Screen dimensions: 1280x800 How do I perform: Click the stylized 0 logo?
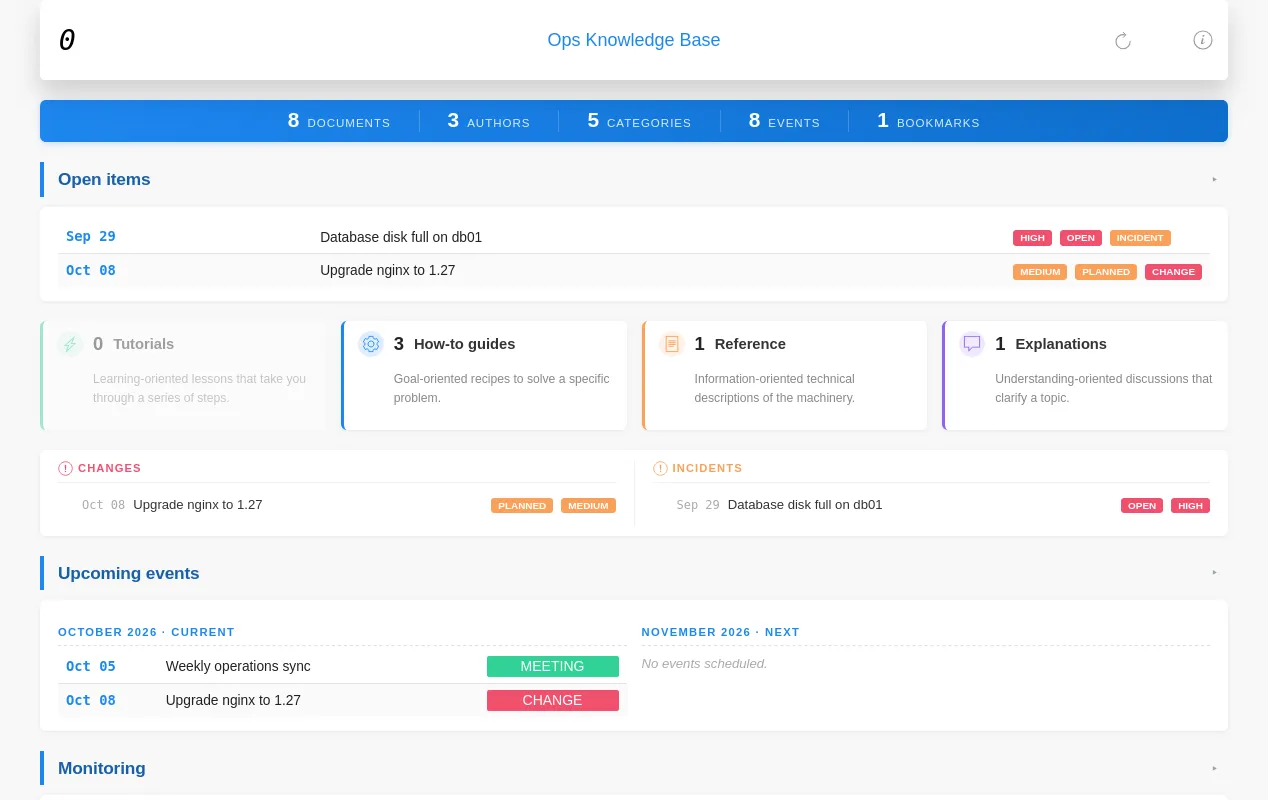tap(66, 40)
